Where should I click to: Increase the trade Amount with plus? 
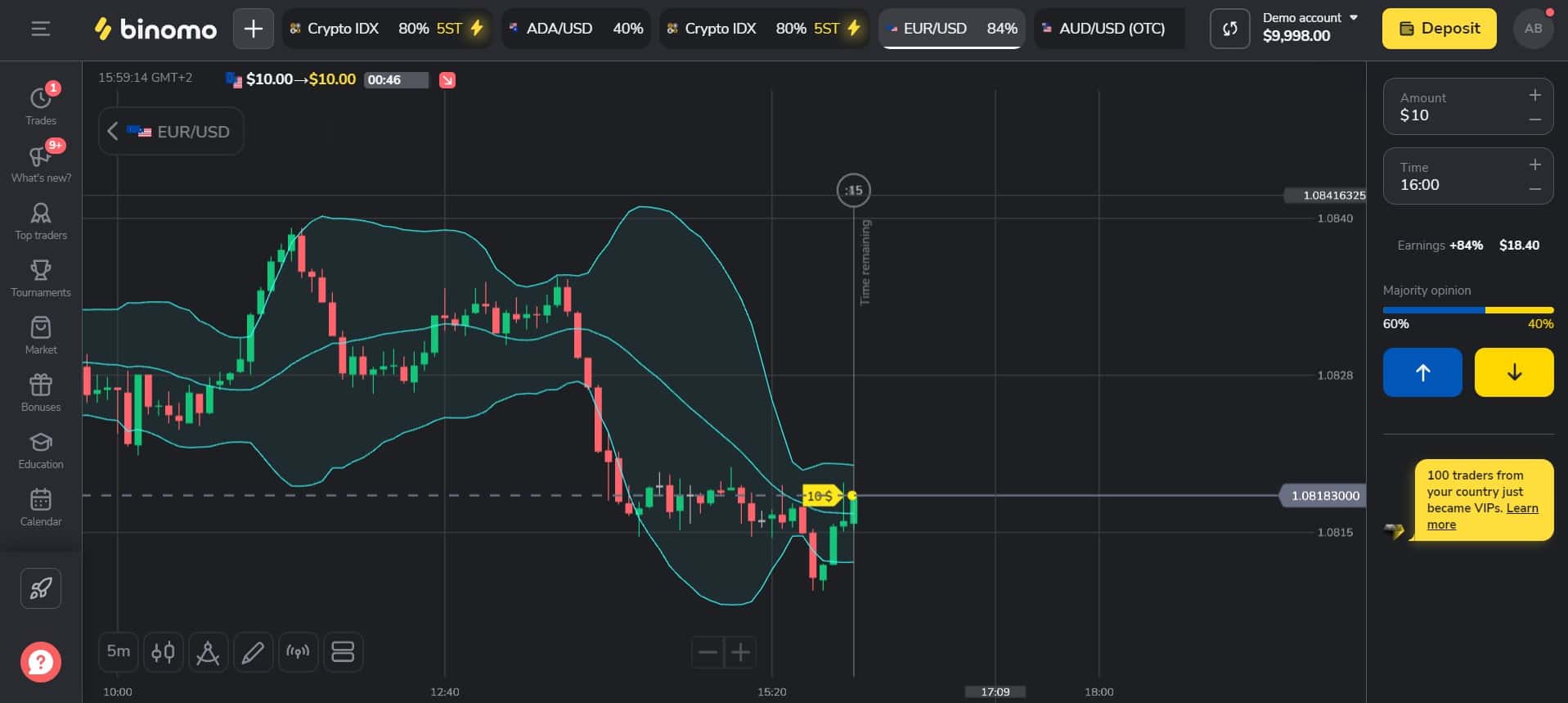pos(1534,96)
